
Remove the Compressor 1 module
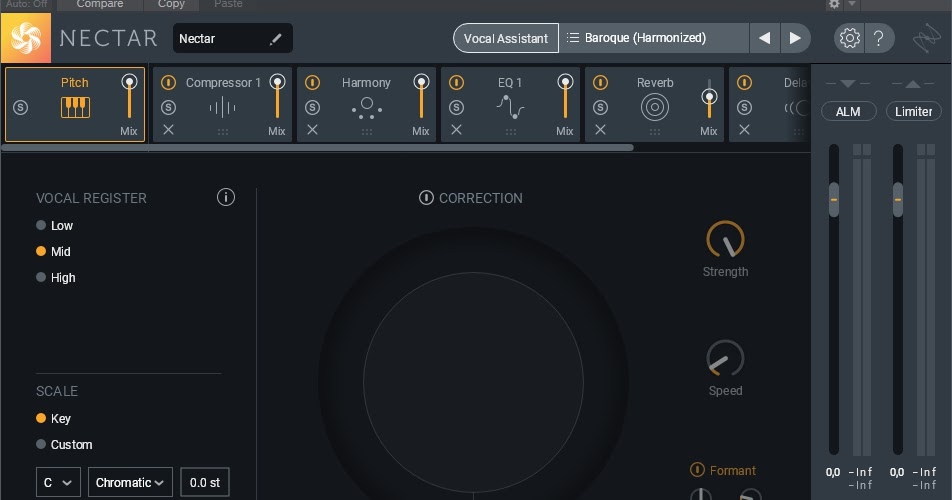click(168, 129)
